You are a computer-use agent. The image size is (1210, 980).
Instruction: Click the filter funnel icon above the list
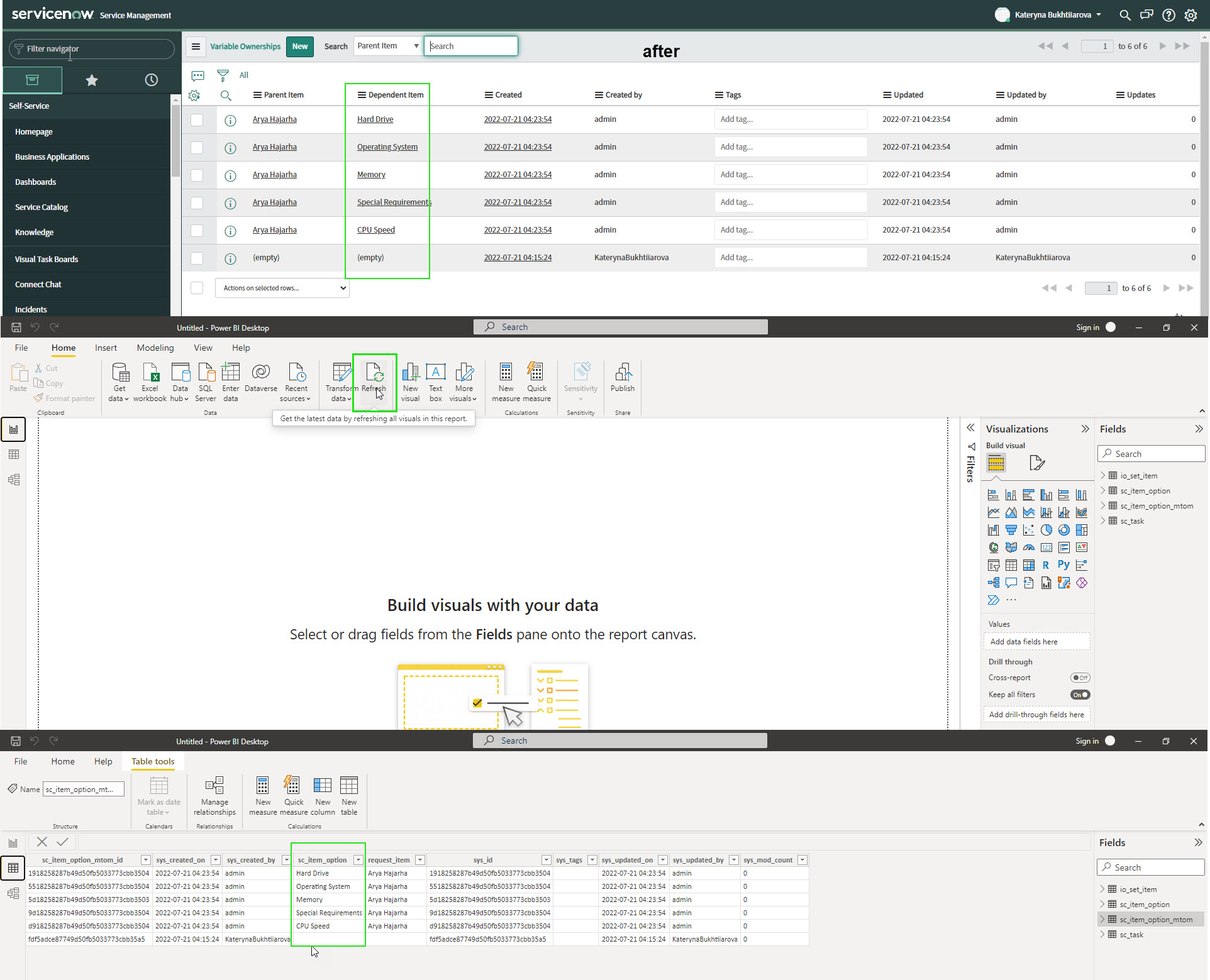pos(223,75)
